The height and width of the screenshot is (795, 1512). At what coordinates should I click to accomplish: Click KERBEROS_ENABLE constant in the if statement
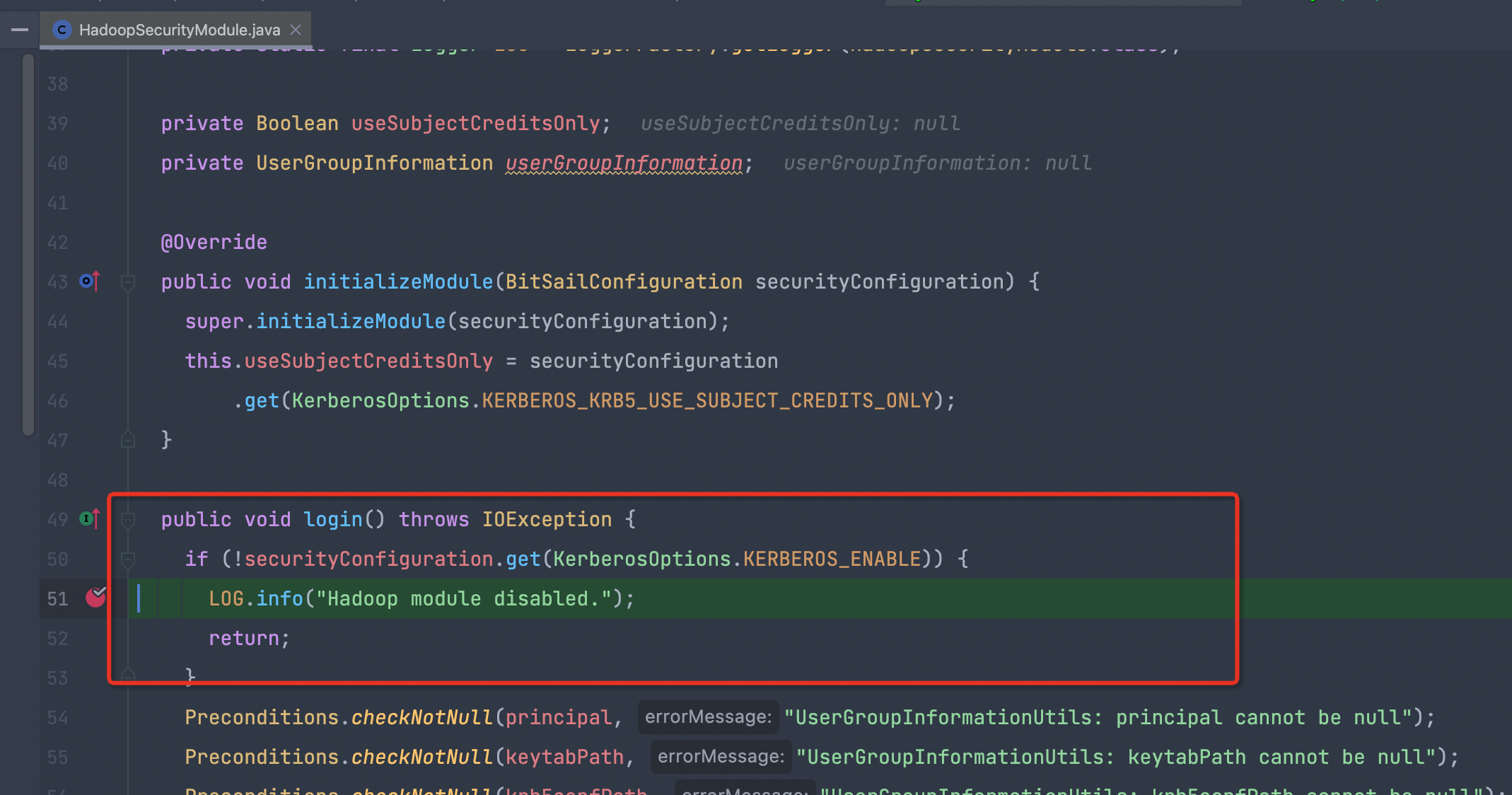pos(832,559)
